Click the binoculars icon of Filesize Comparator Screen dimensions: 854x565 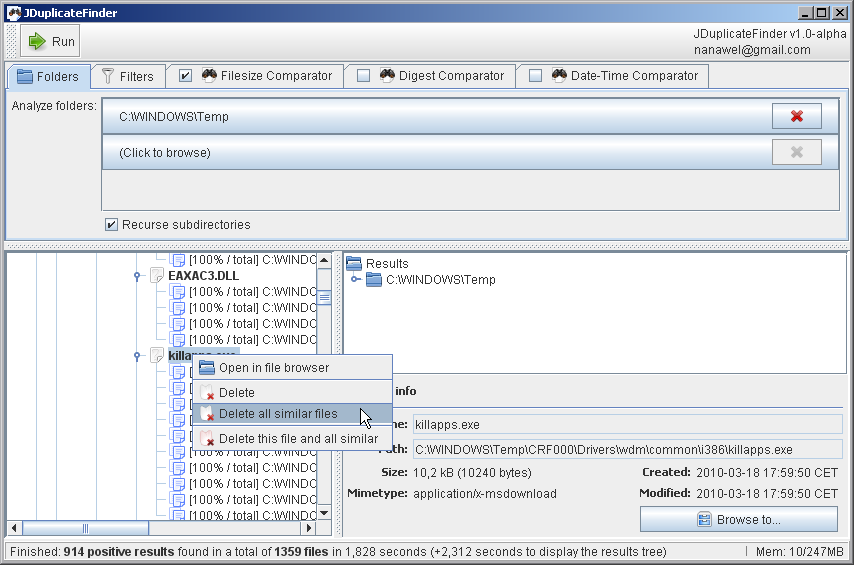209,75
